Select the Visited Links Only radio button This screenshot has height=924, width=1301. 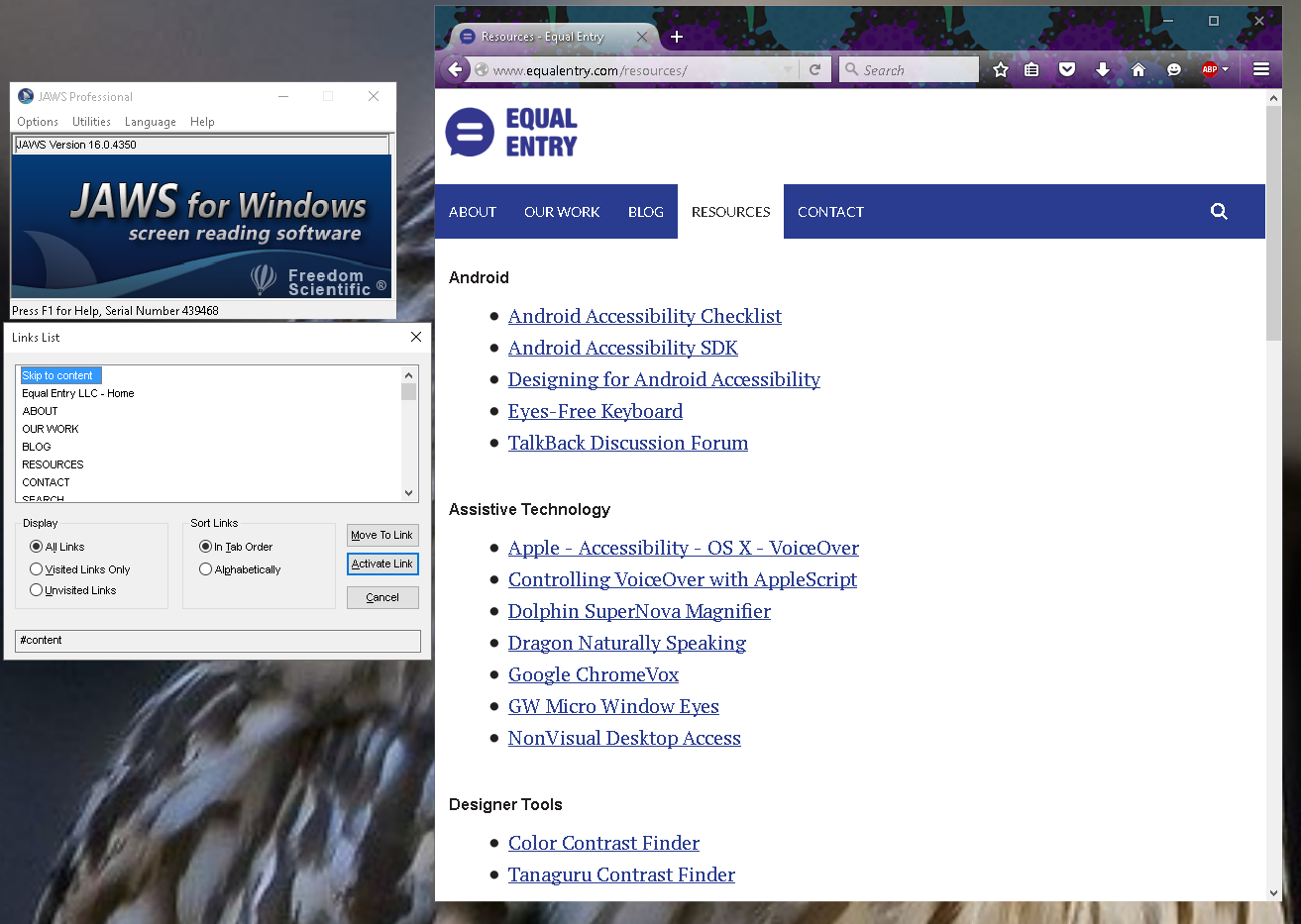tap(37, 569)
